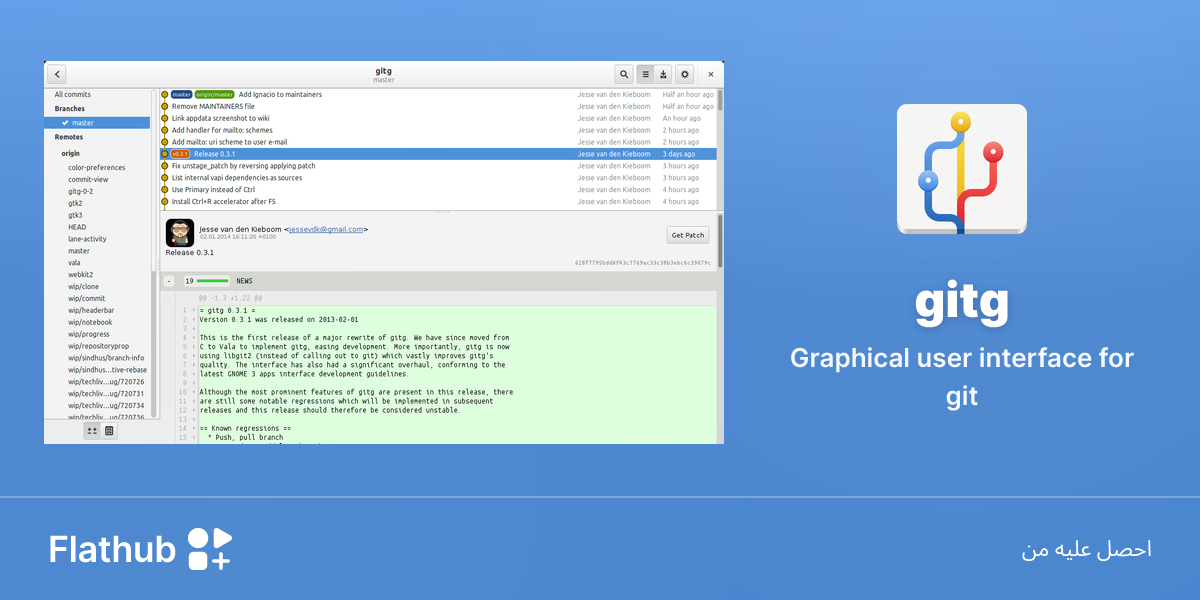Select the wip/headerbar remote branch
Image resolution: width=1200 pixels, height=600 pixels.
point(91,311)
